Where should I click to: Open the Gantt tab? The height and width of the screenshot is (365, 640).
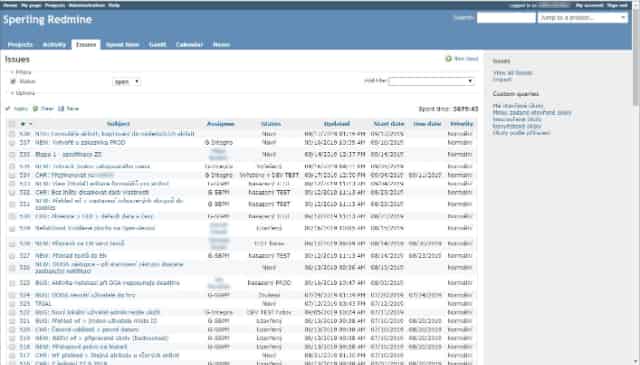coord(158,45)
